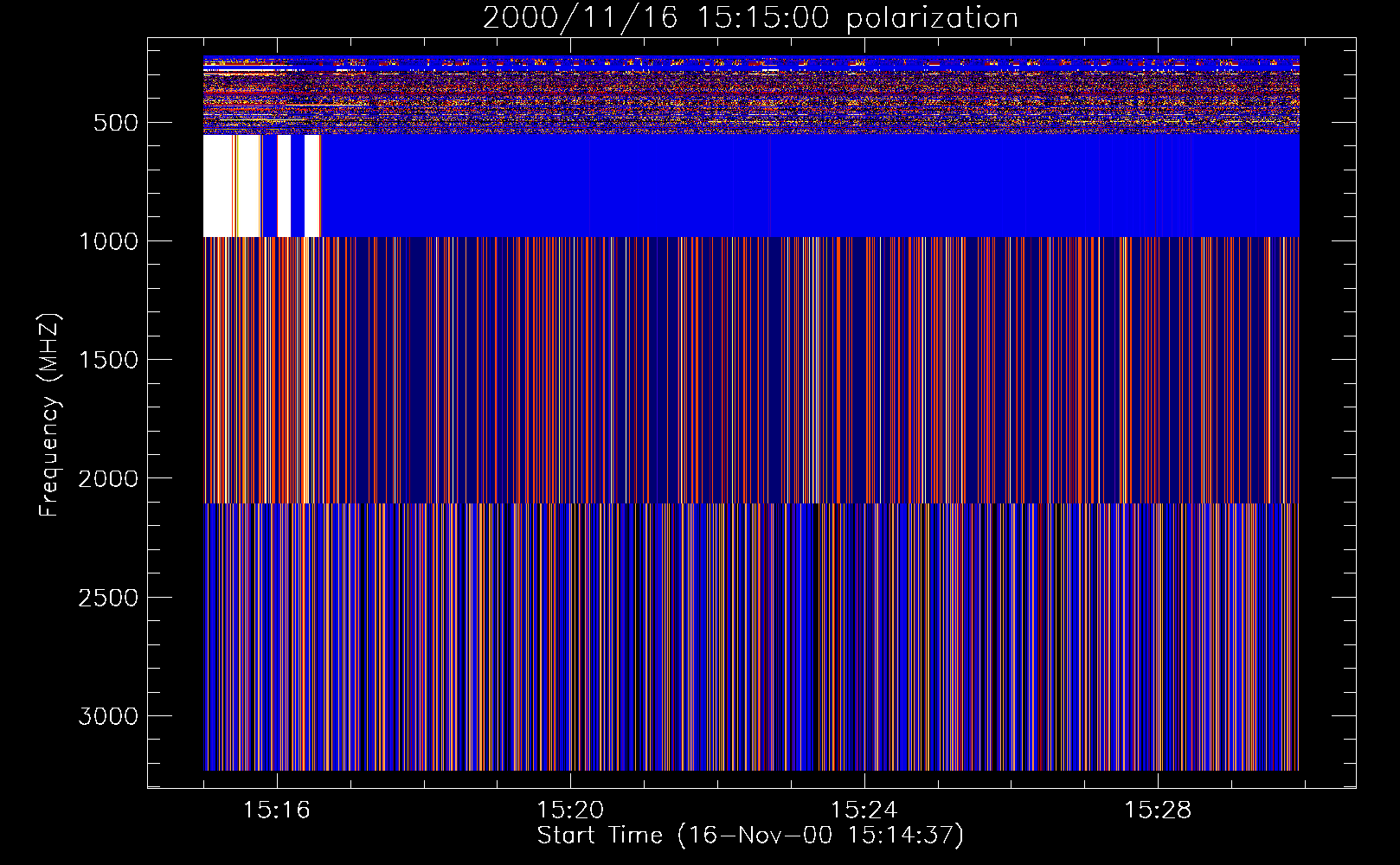
Task: Select the 1500 frequency axis label
Action: [x=108, y=360]
